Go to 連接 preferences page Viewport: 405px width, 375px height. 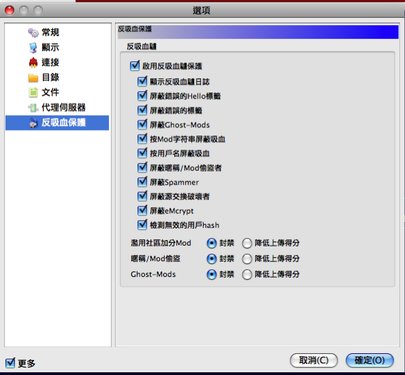(x=50, y=62)
